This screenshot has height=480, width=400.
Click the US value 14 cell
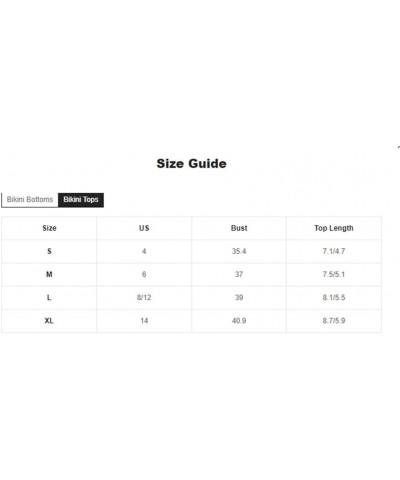(x=144, y=321)
